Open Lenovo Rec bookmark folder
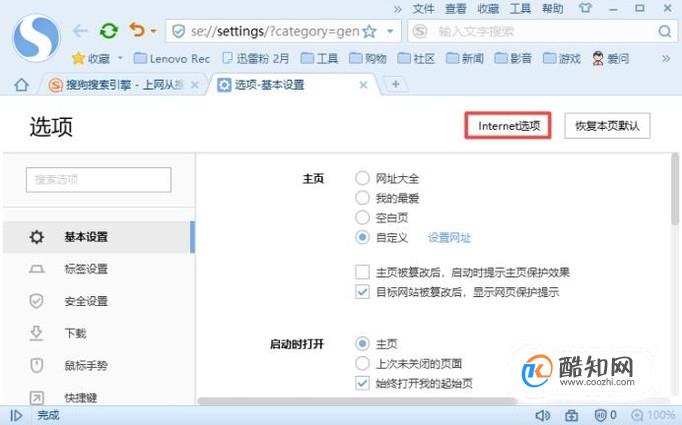 pyautogui.click(x=172, y=58)
